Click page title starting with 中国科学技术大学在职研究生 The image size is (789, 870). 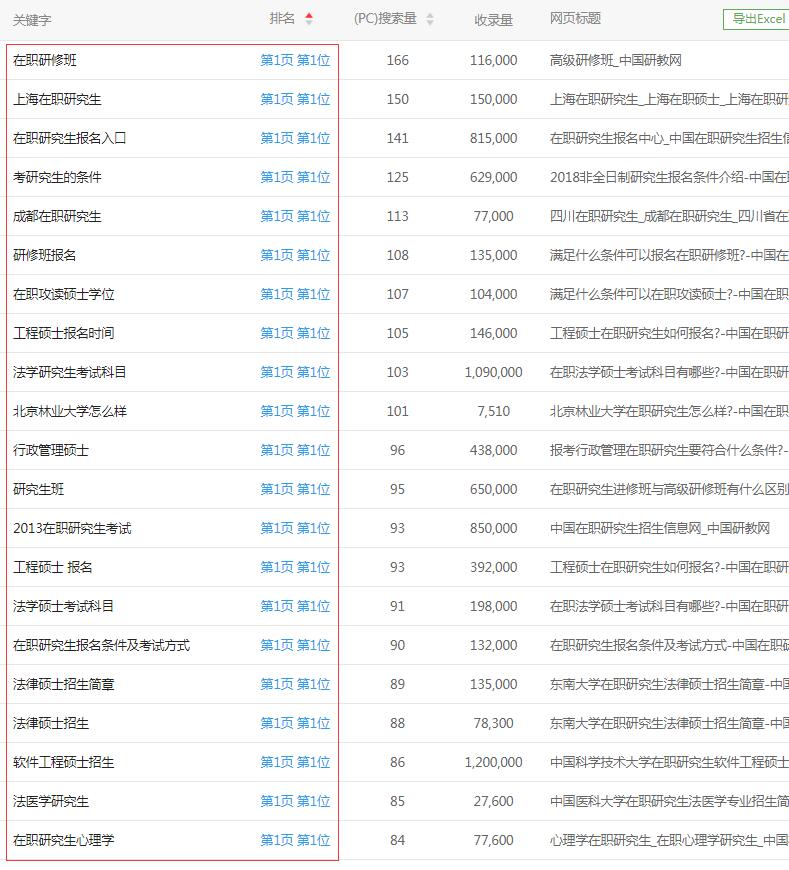(x=668, y=762)
